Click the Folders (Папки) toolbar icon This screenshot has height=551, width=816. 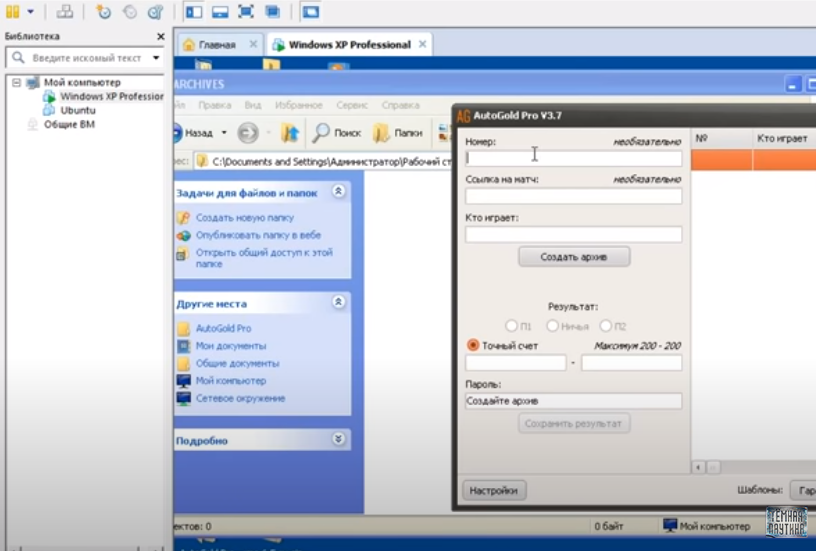click(382, 132)
